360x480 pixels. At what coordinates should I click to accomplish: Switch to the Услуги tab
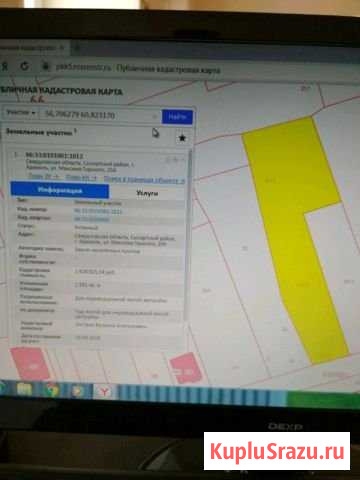[147, 193]
